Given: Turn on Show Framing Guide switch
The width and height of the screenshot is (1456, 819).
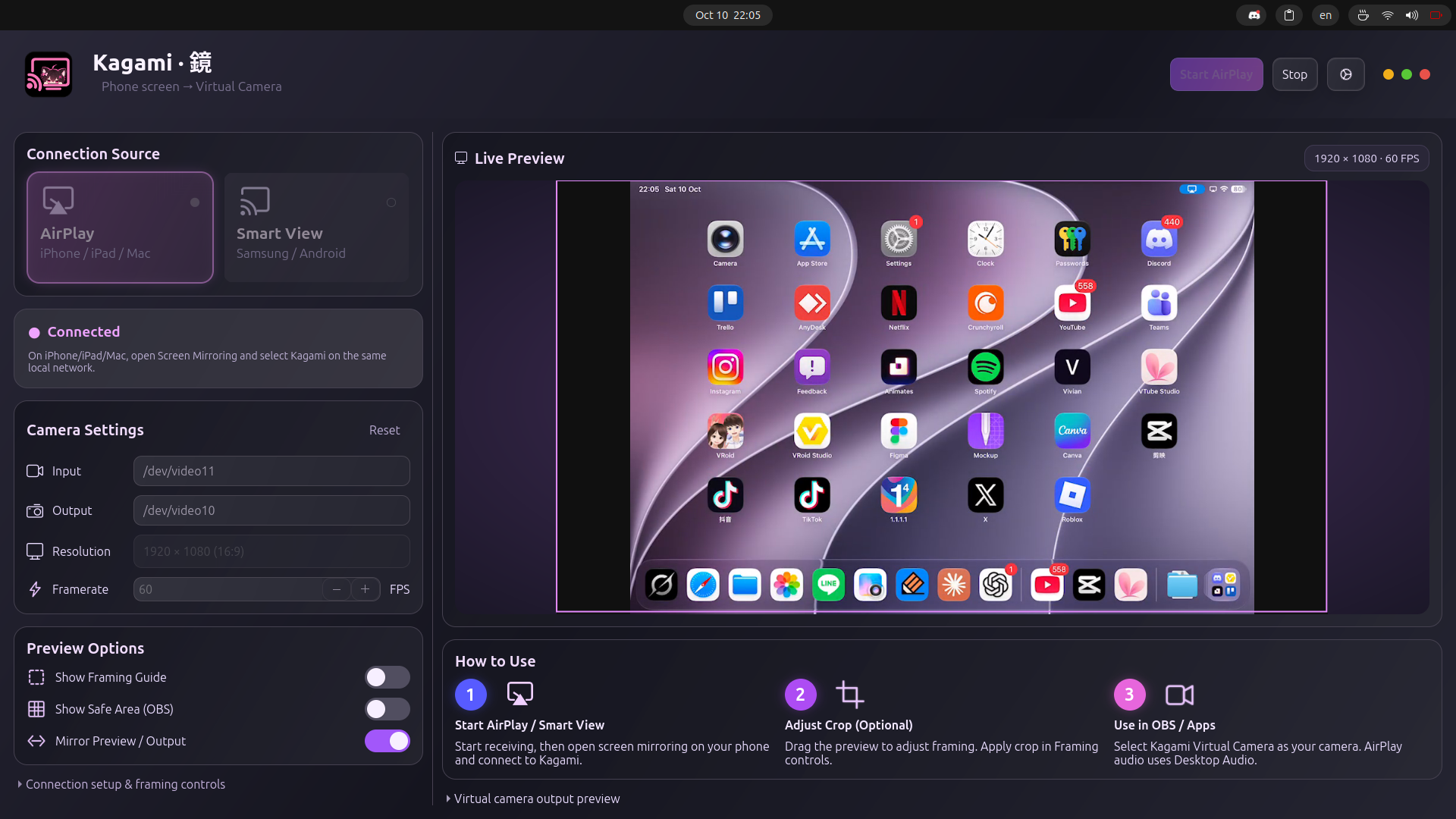Looking at the screenshot, I should (388, 677).
